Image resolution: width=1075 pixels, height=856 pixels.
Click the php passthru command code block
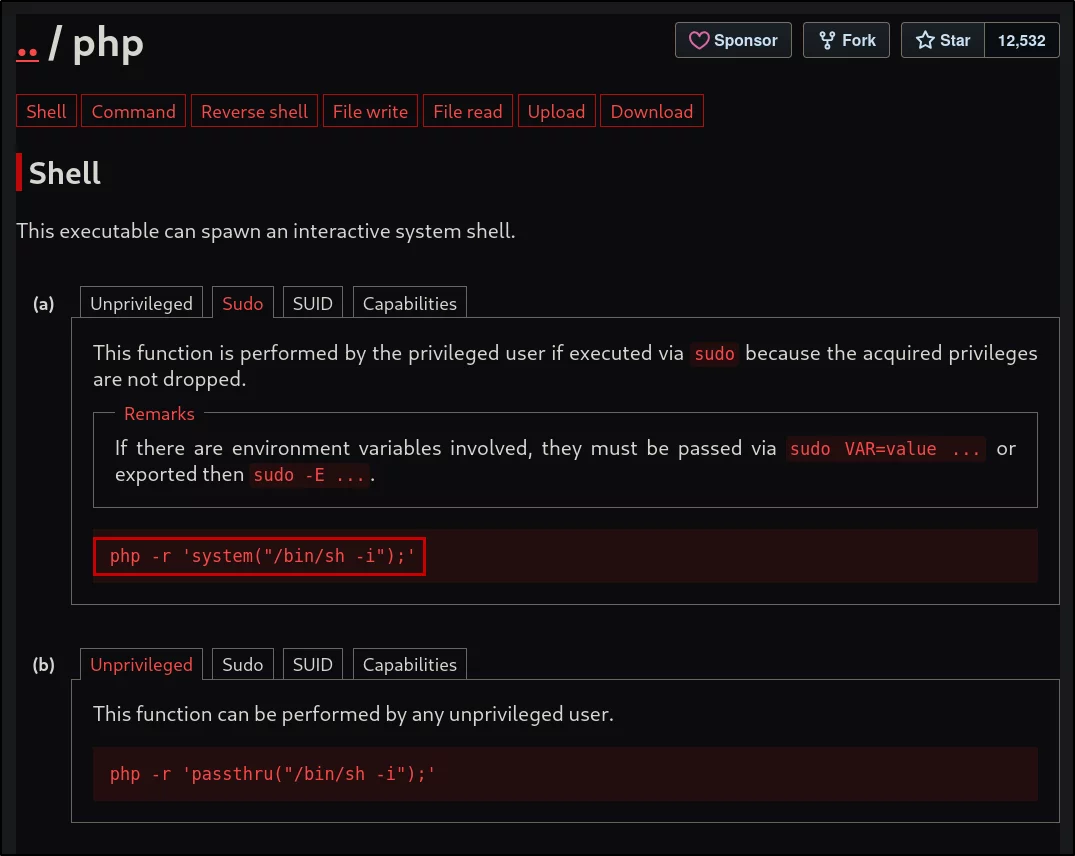[x=565, y=774]
